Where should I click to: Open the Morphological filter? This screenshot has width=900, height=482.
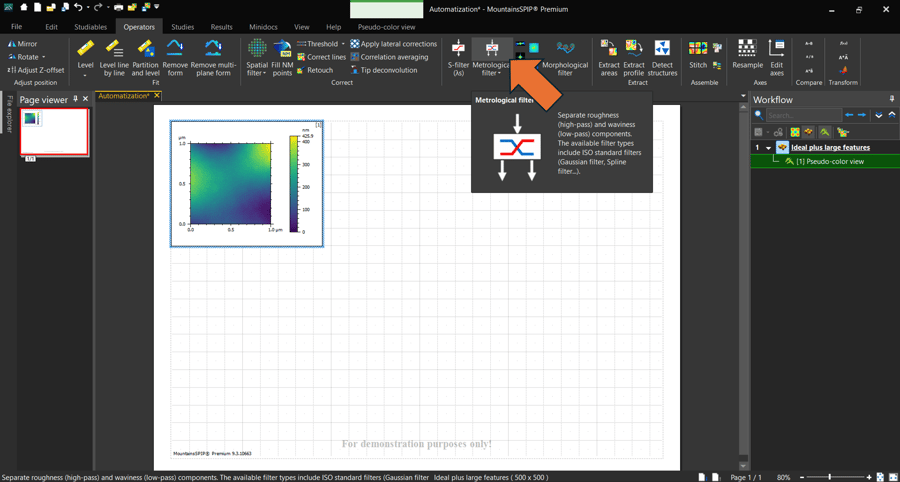pos(565,58)
